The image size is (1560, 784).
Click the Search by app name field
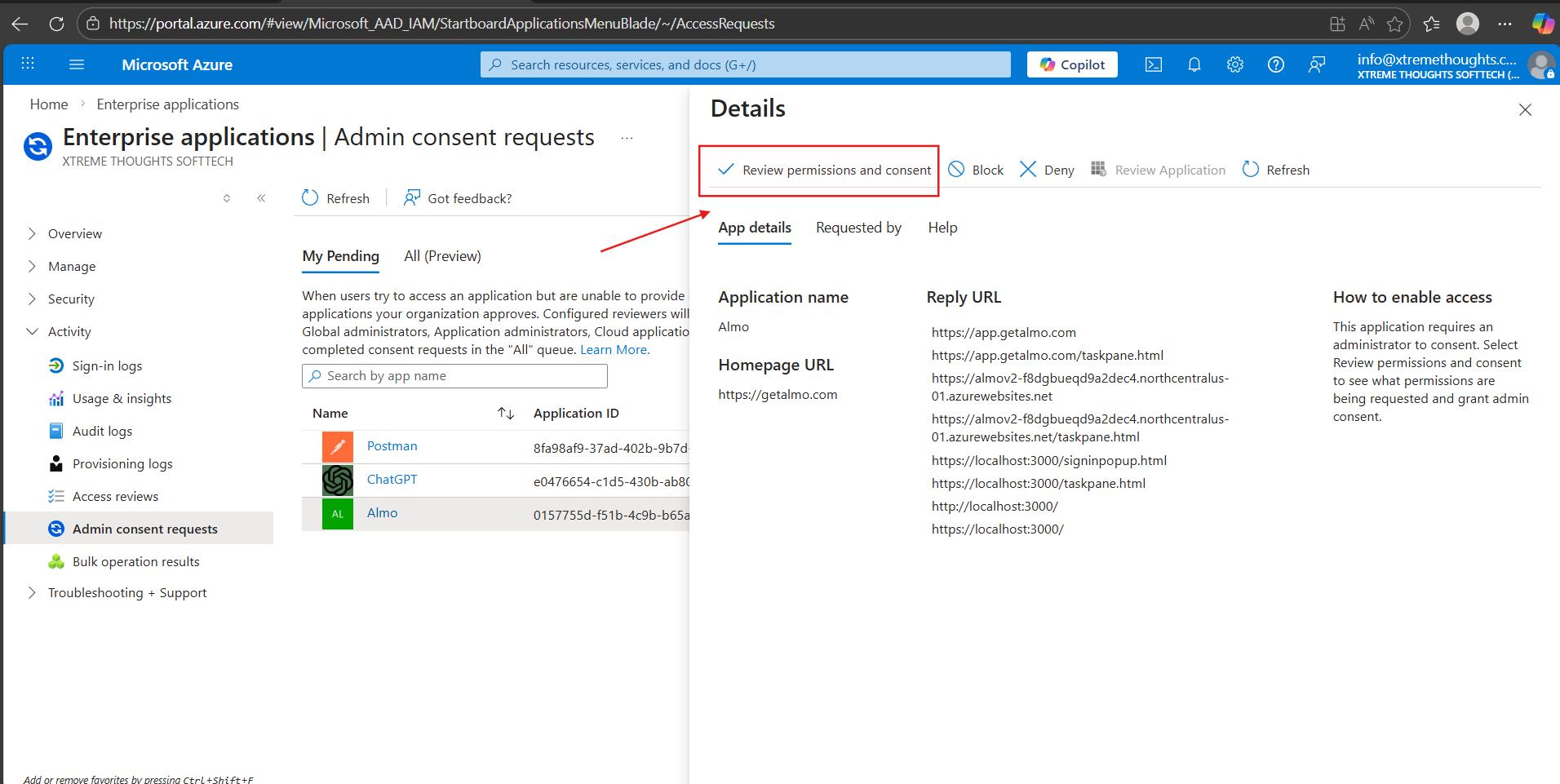454,375
